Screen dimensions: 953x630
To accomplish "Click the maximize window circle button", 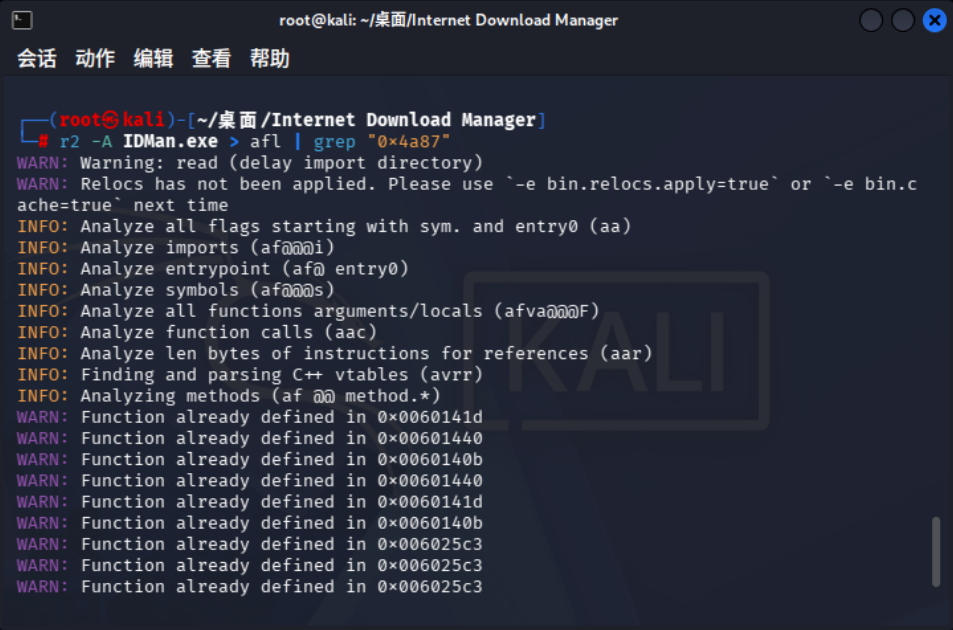I will click(903, 21).
